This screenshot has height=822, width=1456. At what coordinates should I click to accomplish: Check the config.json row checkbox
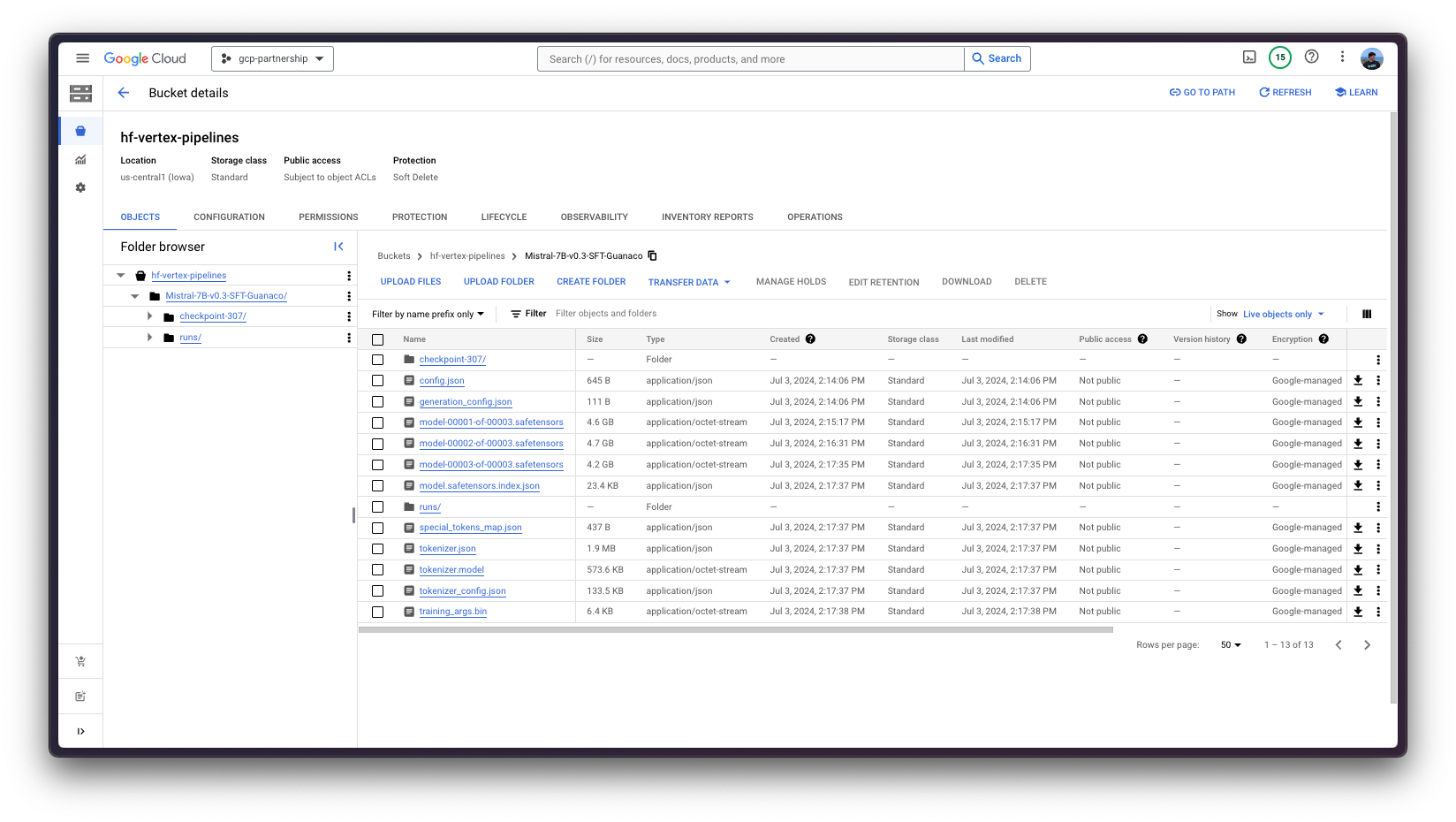point(378,381)
